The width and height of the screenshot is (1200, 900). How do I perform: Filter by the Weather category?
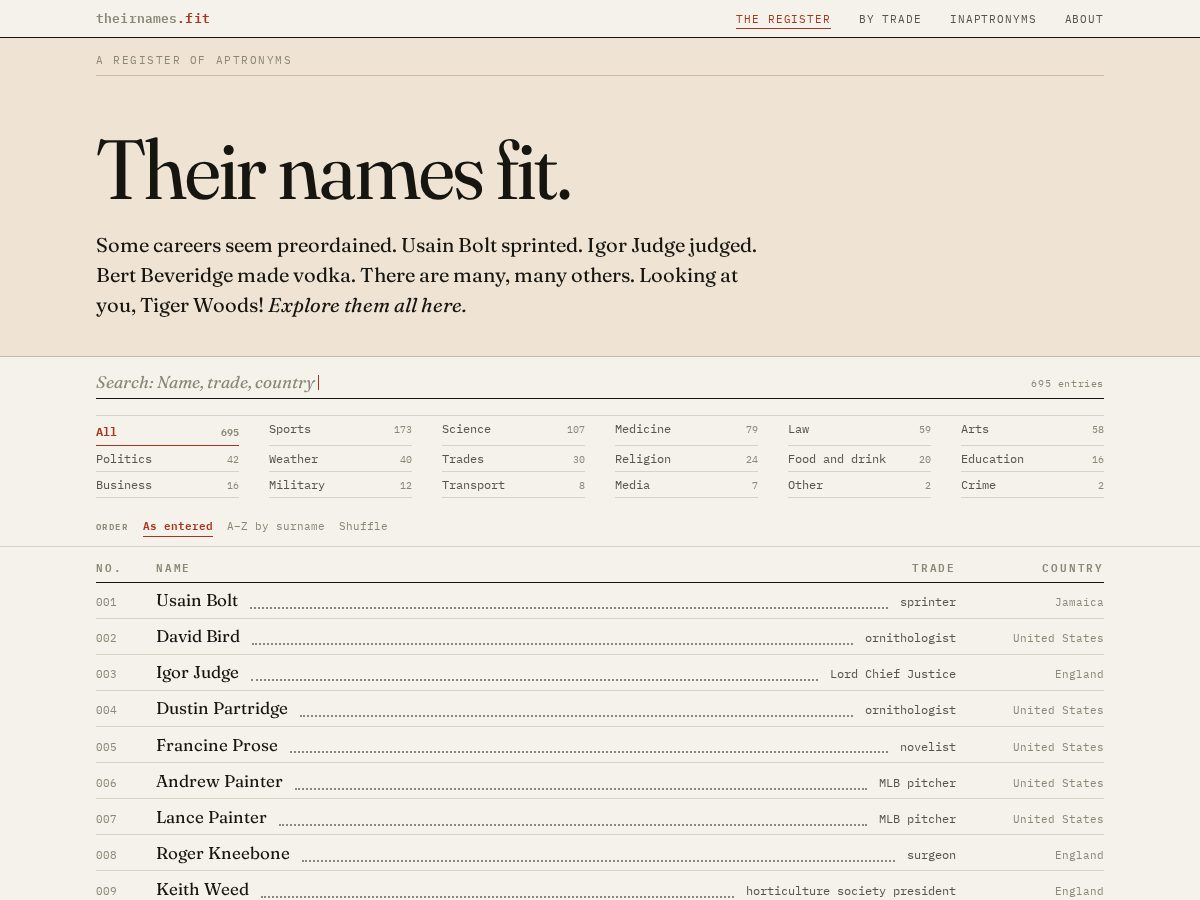click(x=340, y=459)
